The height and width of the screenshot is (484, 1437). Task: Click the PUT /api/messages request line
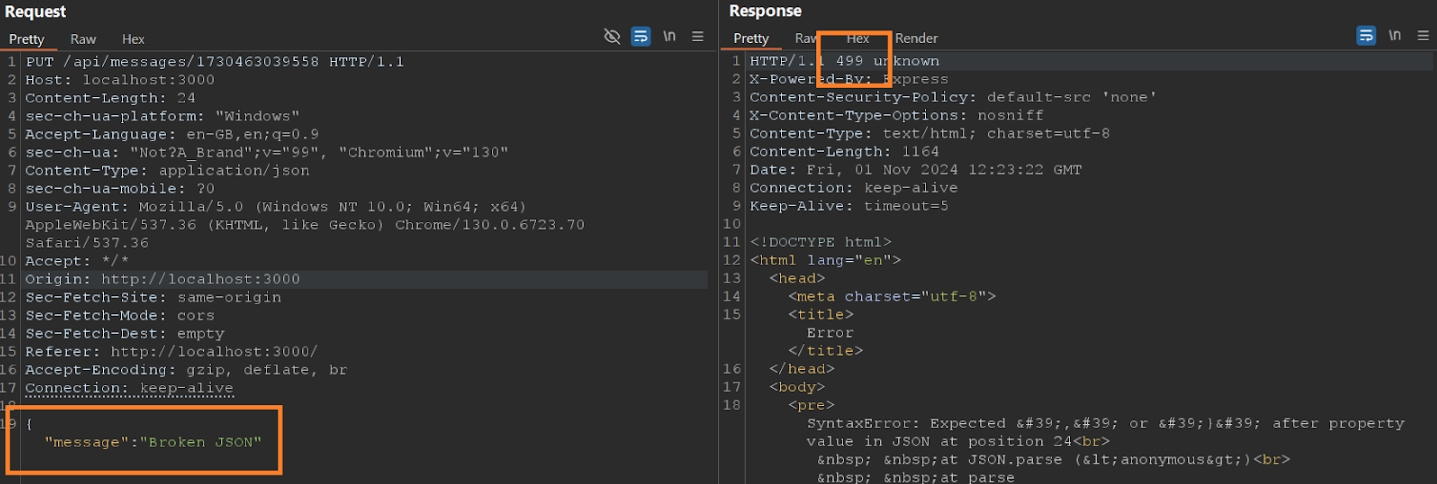[x=214, y=62]
